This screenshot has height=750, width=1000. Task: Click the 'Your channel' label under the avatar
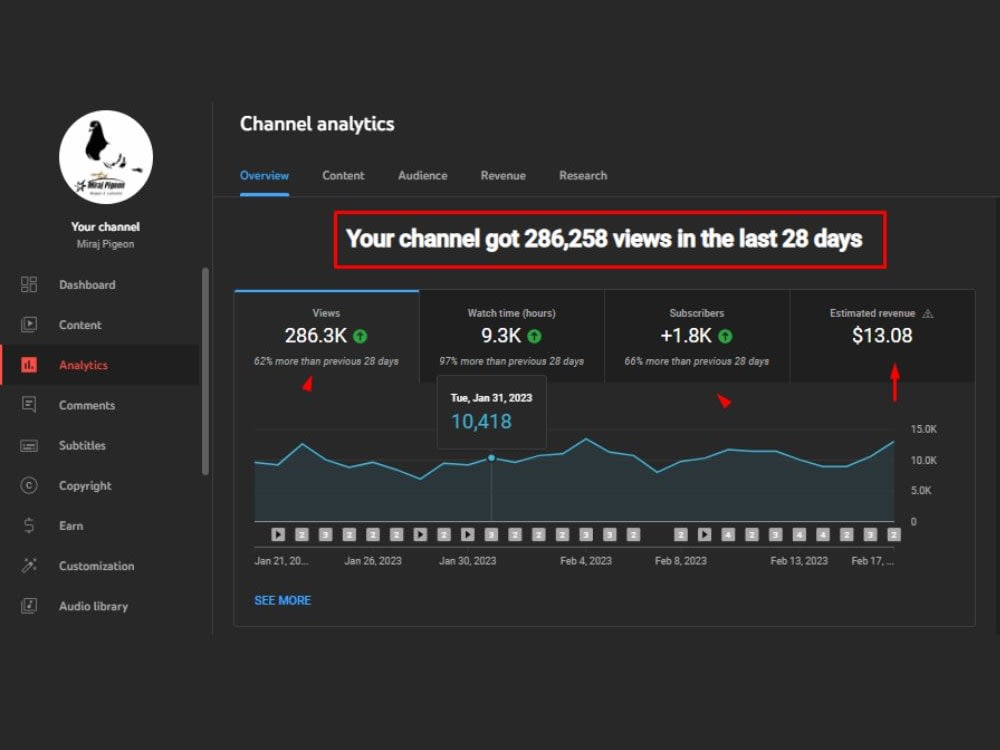point(105,226)
